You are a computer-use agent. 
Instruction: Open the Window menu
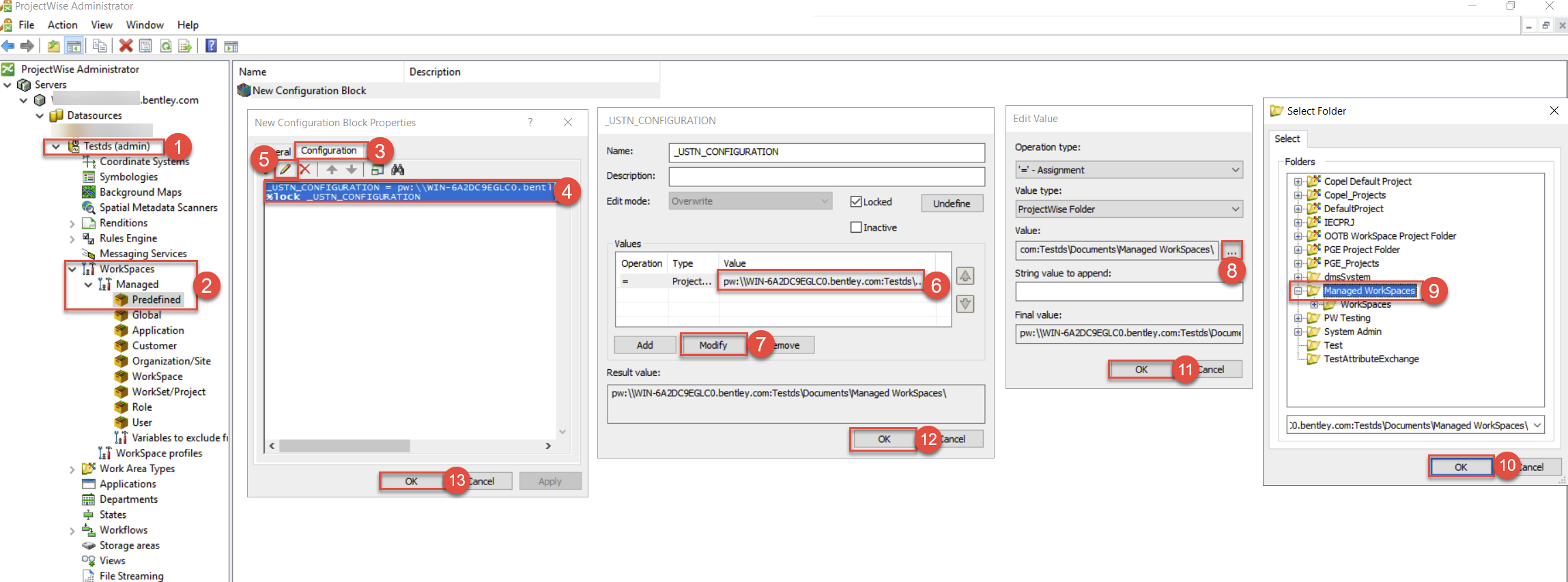145,25
